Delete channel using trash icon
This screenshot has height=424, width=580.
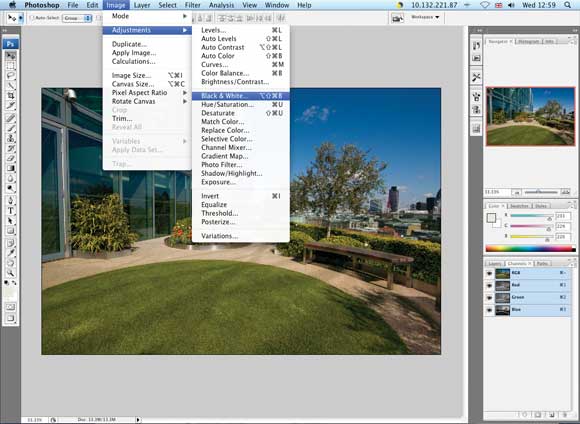[565, 415]
